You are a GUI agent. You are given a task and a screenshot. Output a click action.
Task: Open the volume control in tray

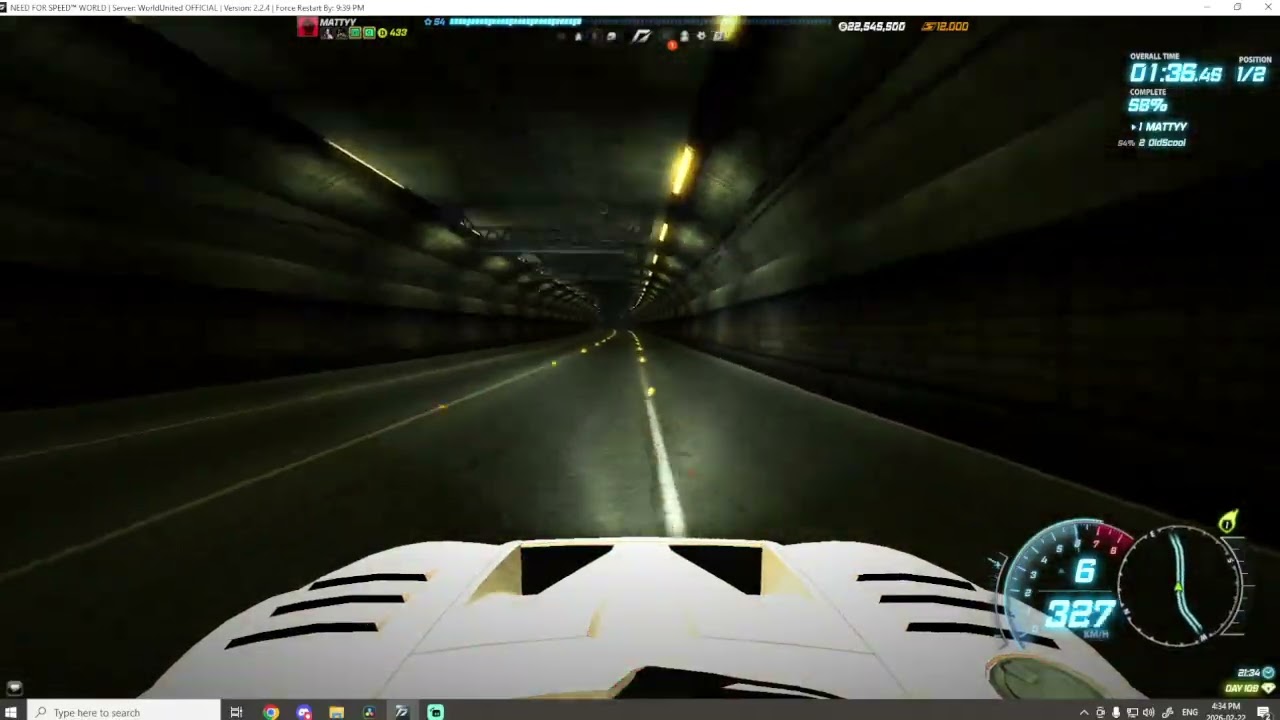click(x=1148, y=712)
